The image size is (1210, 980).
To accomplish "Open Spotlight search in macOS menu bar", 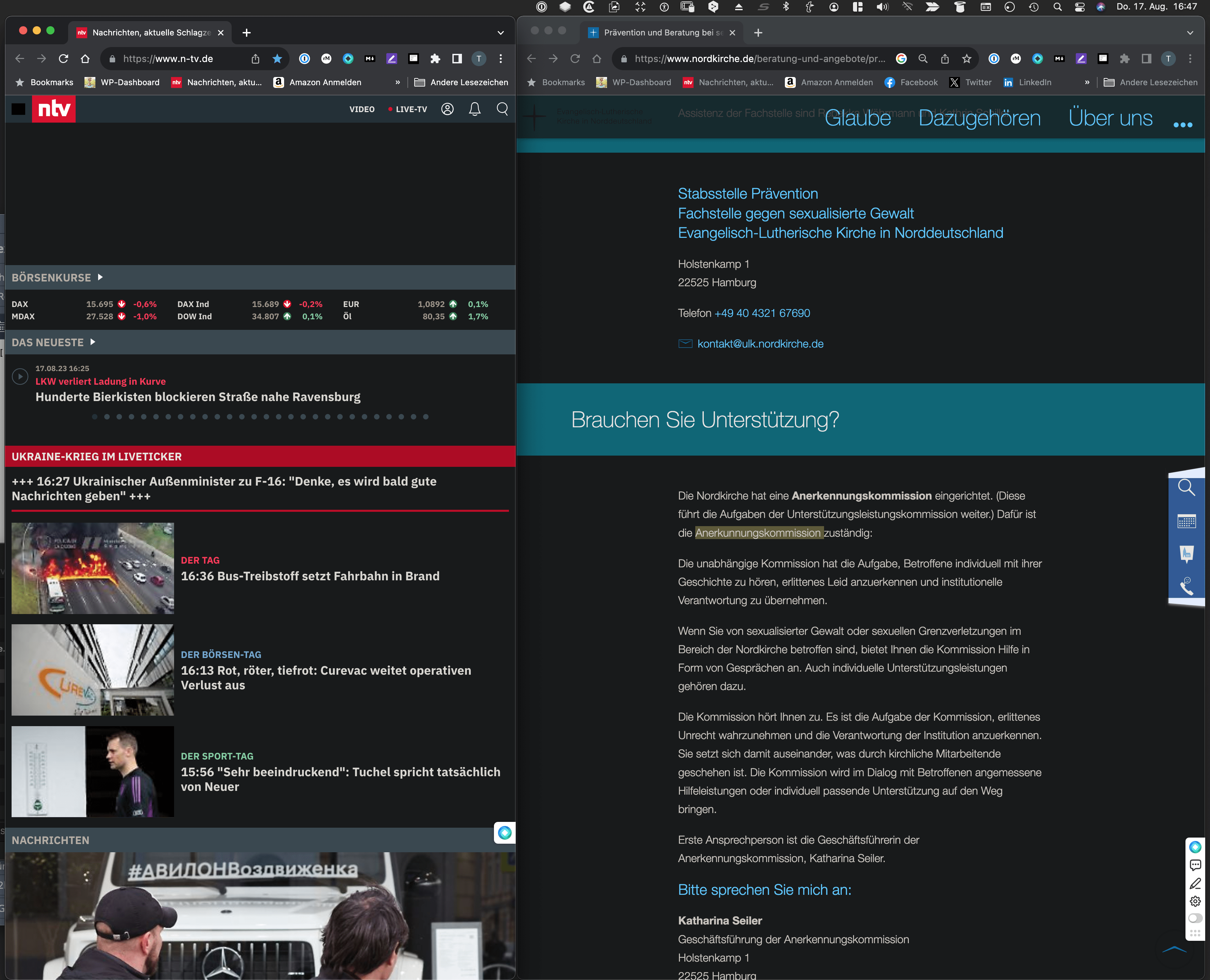I will pyautogui.click(x=1058, y=7).
